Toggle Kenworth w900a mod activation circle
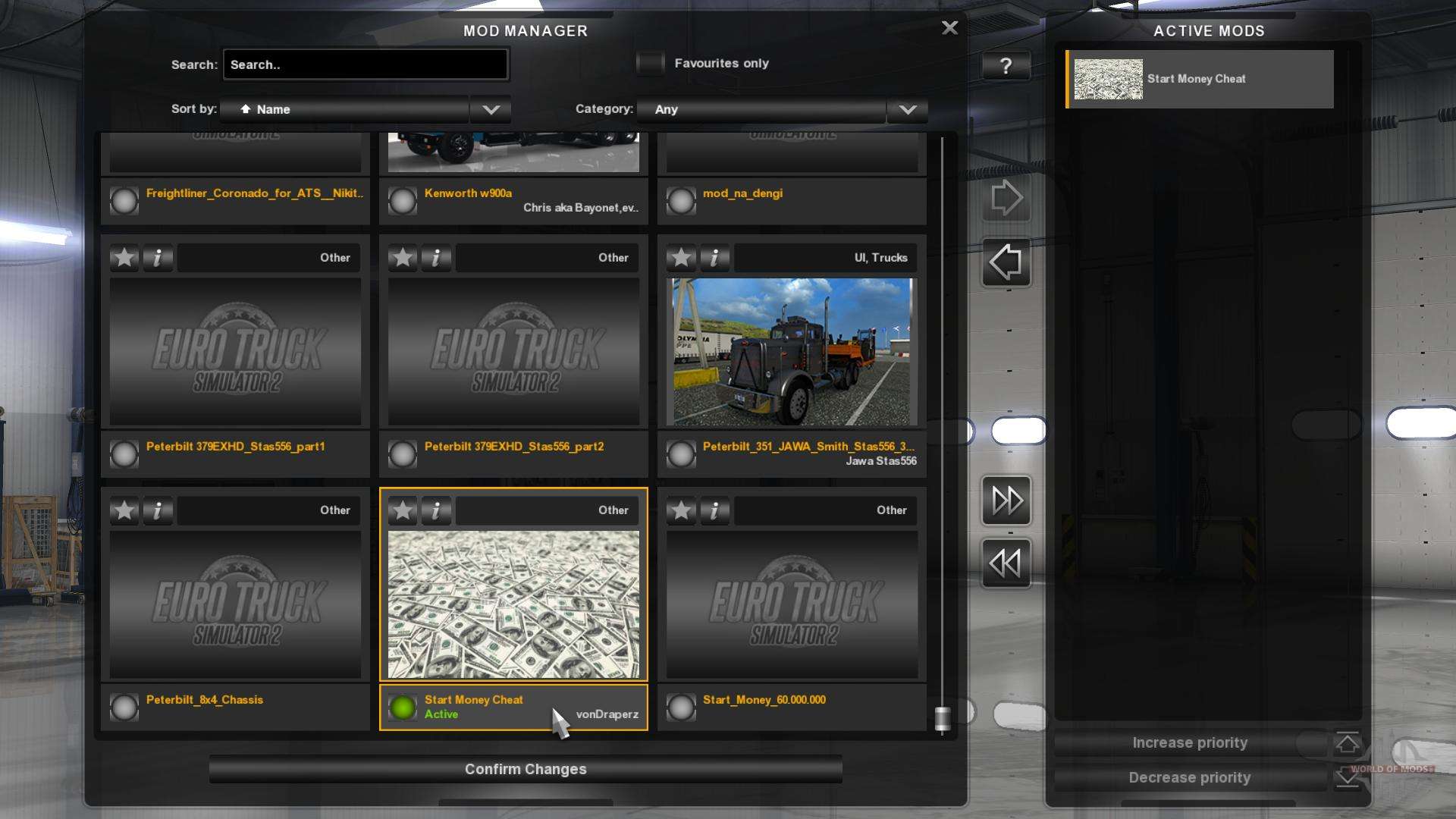The height and width of the screenshot is (819, 1456). coord(403,201)
